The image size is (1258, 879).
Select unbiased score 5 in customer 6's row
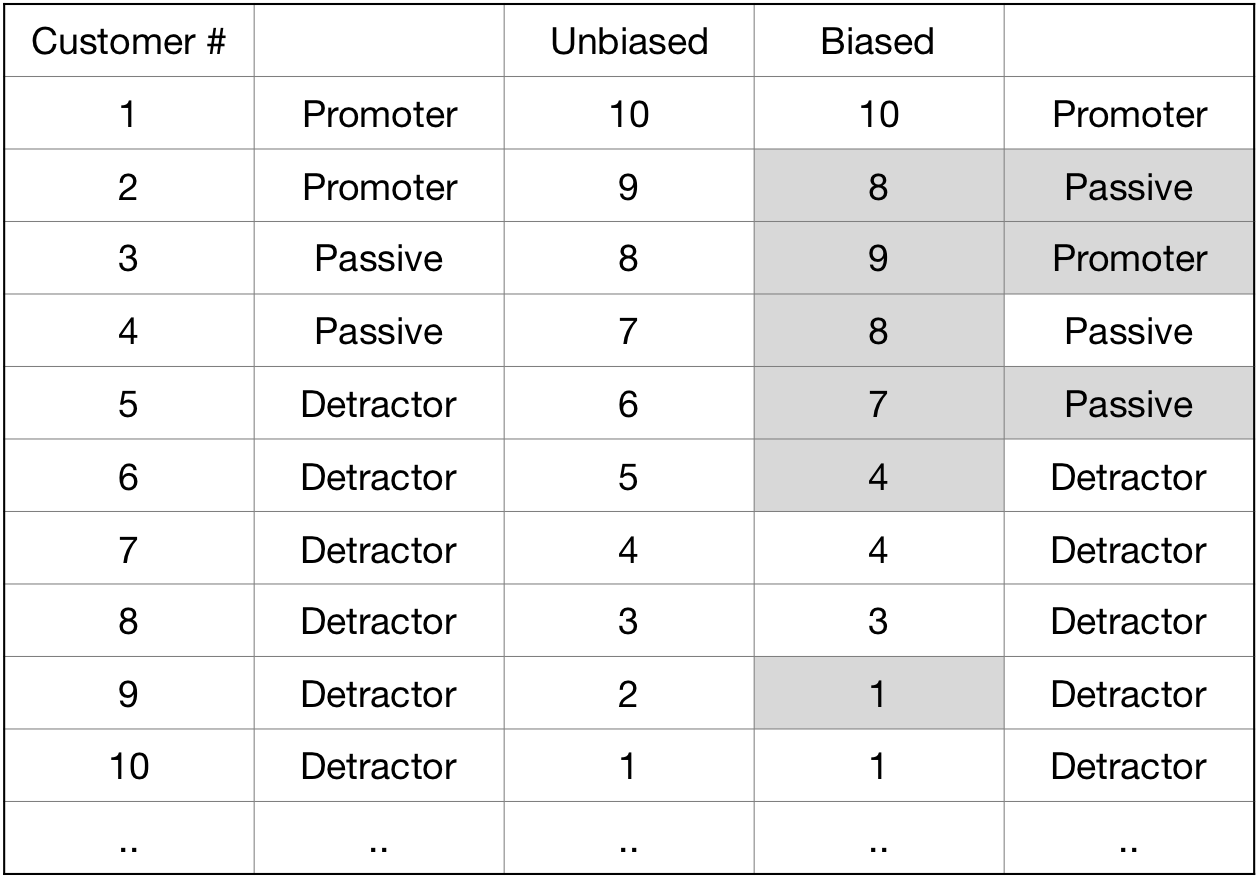629,477
